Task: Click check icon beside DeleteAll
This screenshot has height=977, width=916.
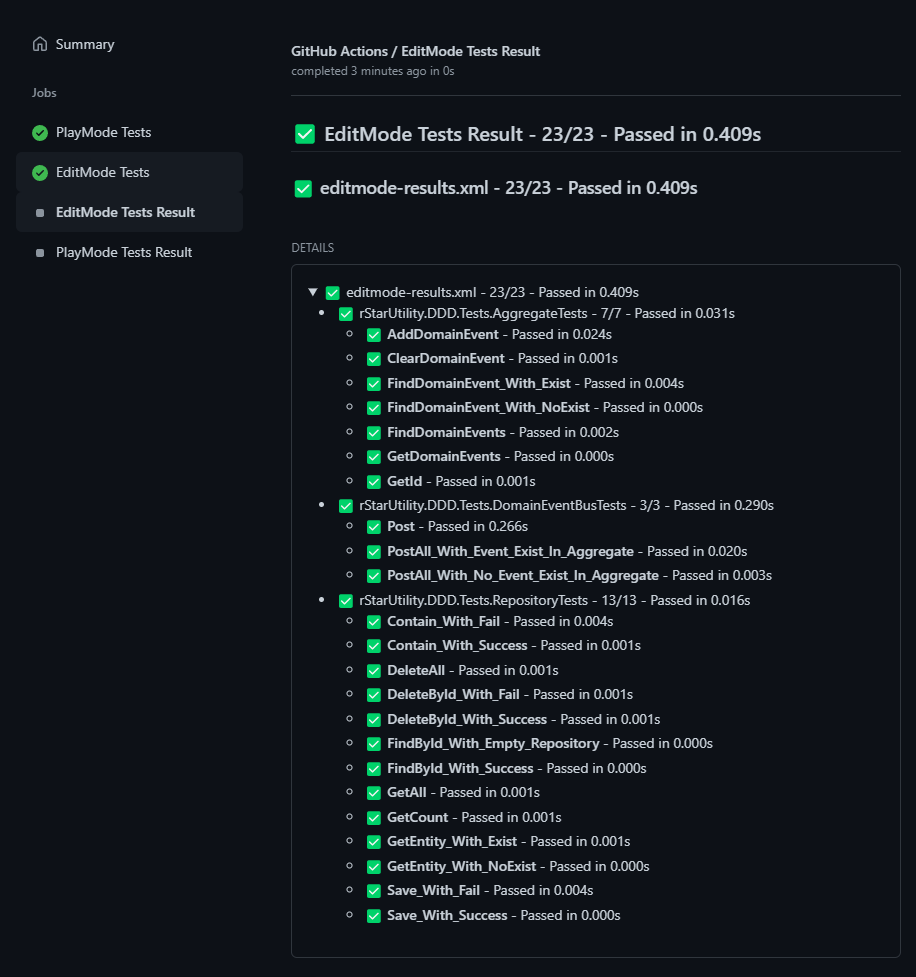Action: point(374,671)
